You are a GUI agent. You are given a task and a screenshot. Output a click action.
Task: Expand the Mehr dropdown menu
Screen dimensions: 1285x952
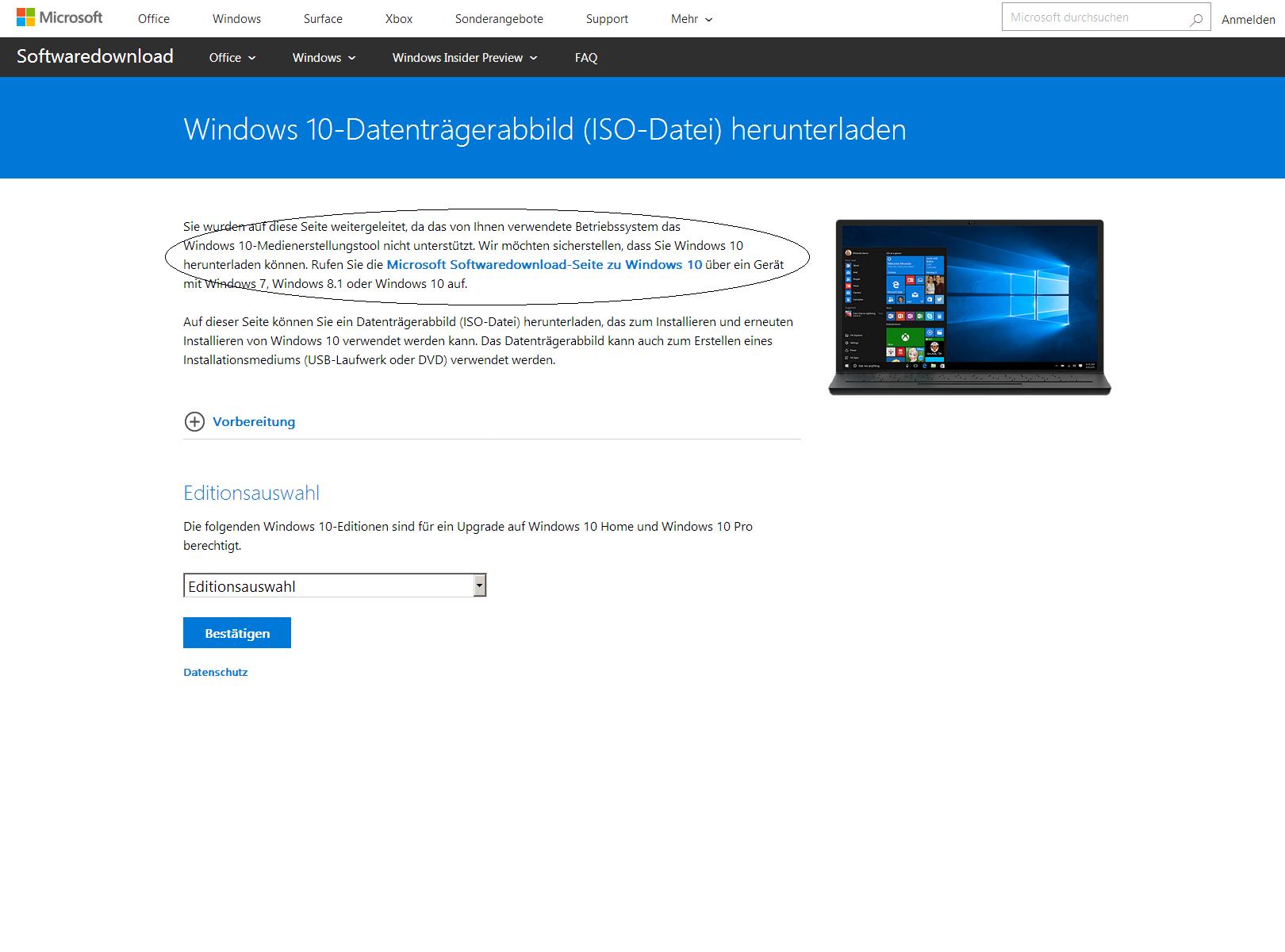(x=692, y=18)
